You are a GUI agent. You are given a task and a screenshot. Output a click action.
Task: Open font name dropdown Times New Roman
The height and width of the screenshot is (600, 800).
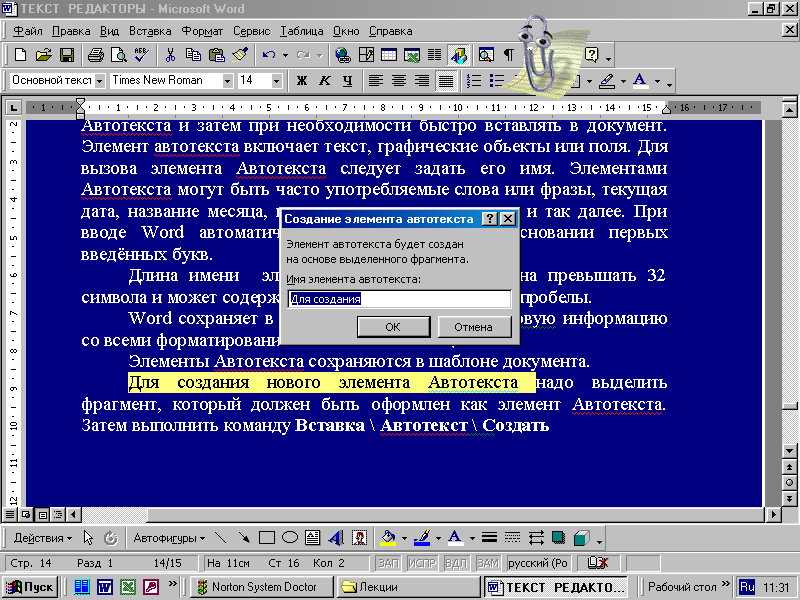click(228, 81)
